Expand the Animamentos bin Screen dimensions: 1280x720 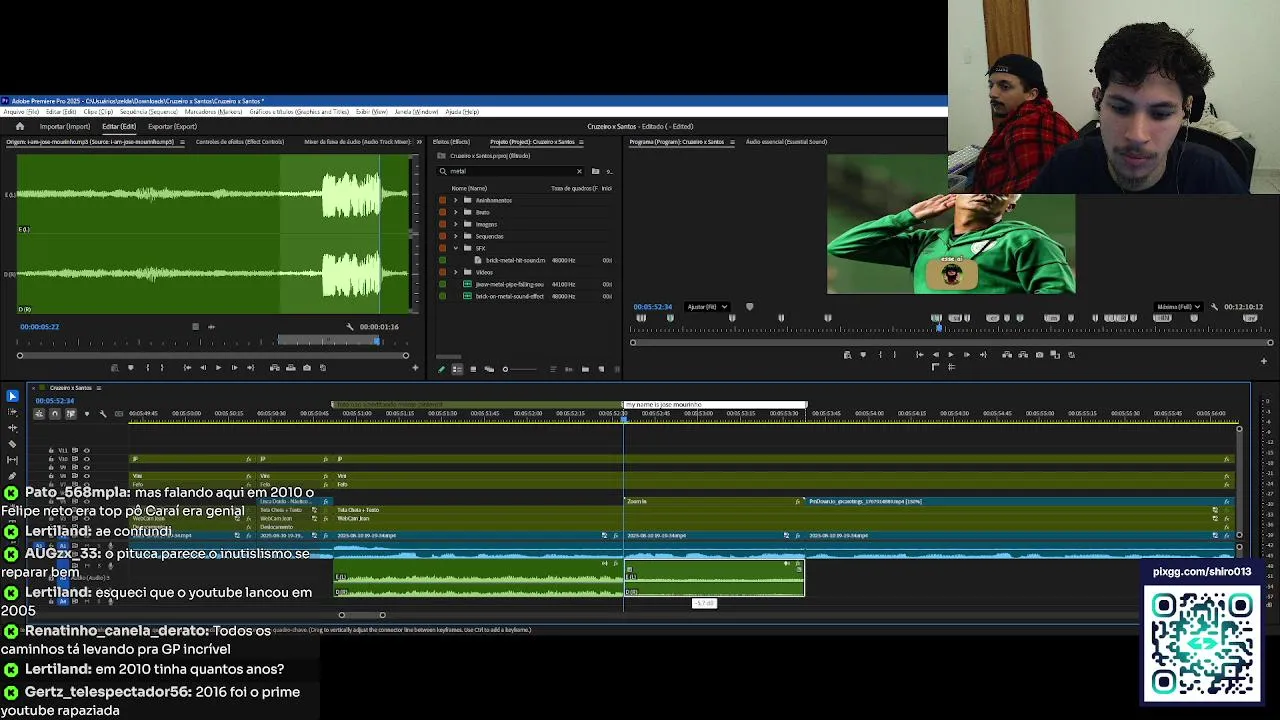tap(455, 200)
